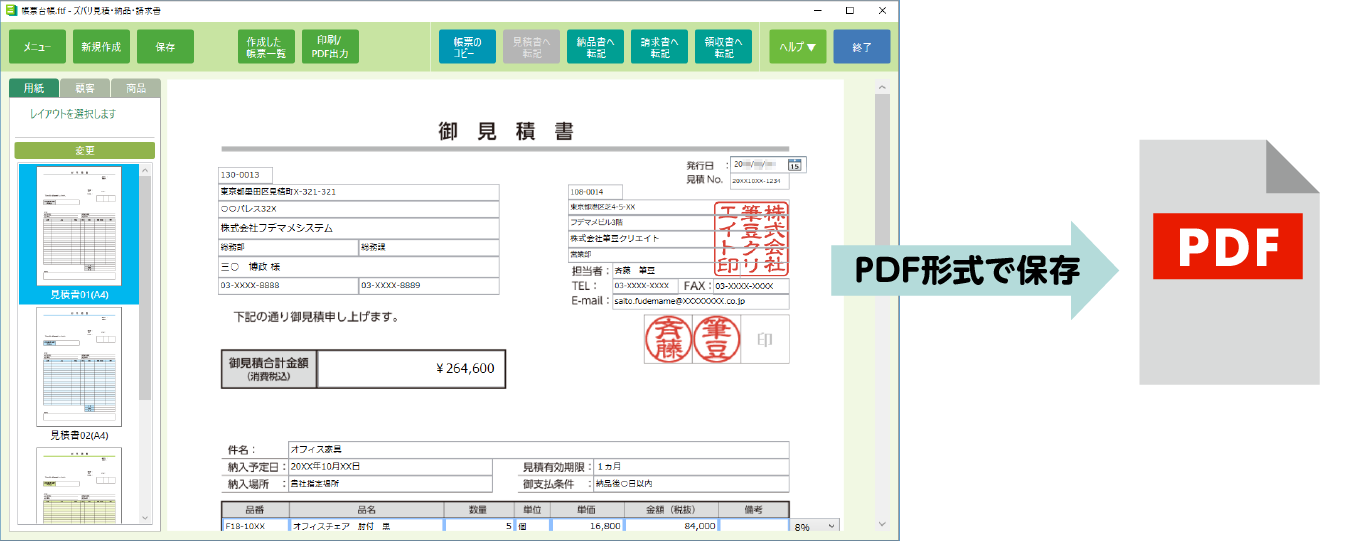Screen dimensions: 1360x541
Task: Click the 品番 cell F18-10XX
Action: 255,526
